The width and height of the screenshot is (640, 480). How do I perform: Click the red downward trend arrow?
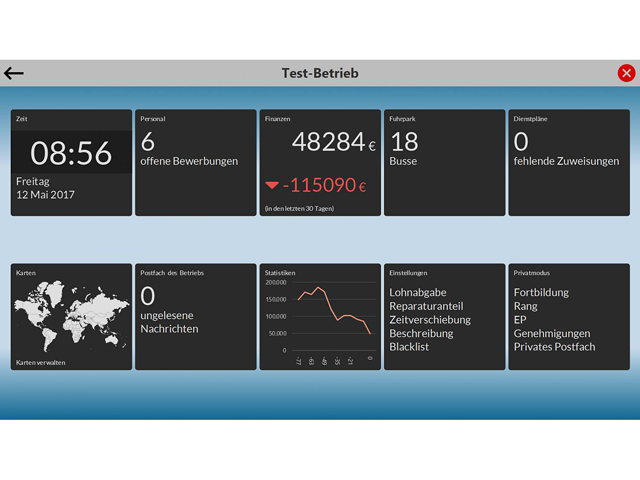click(x=272, y=186)
